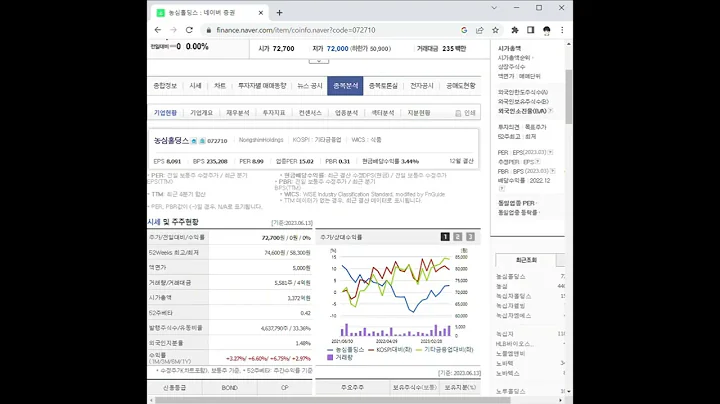Click the 시가총액 row label in table
Image resolution: width=720 pixels, height=404 pixels.
click(160, 297)
